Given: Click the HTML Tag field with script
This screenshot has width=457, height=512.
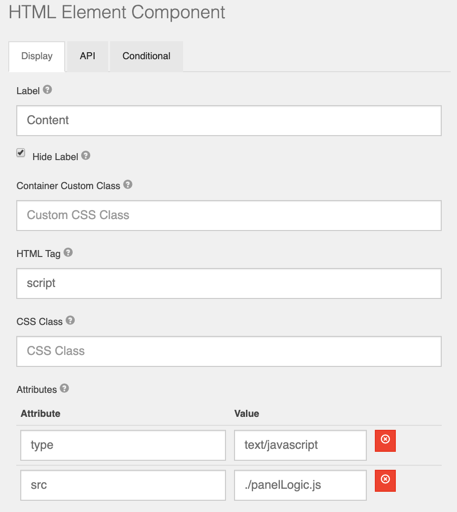Looking at the screenshot, I should [x=229, y=283].
